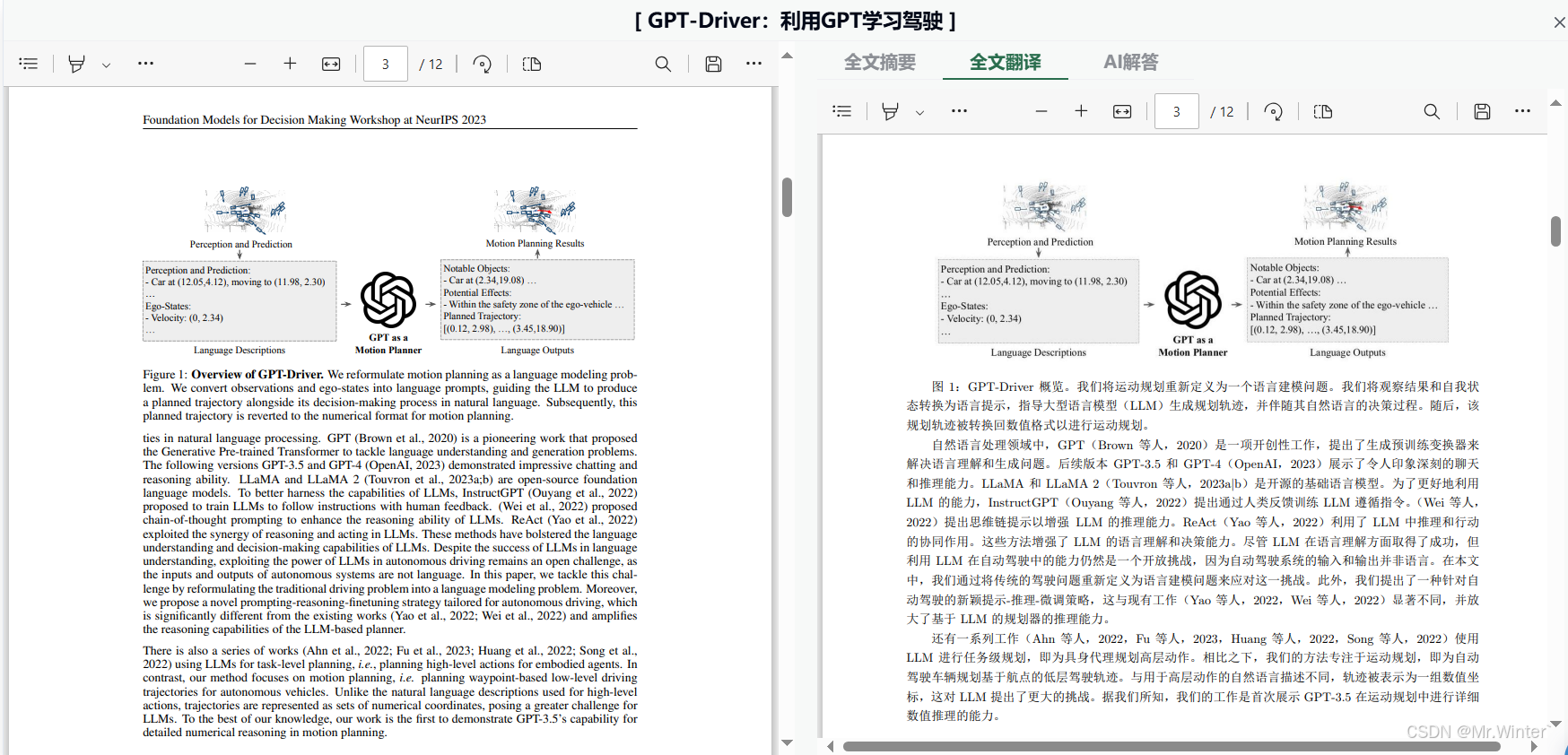This screenshot has height=755, width=1568.
Task: Click the right 'Language Outputs' label
Action: (x=1347, y=353)
